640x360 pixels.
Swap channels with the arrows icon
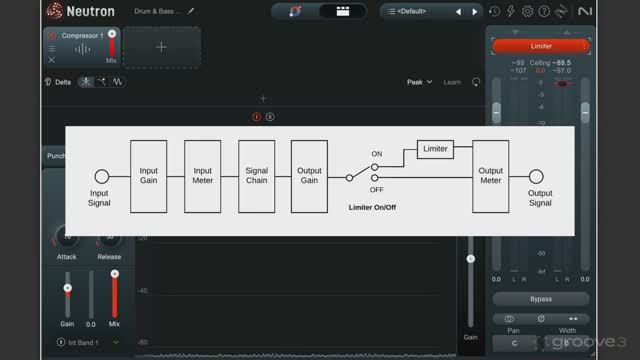click(x=573, y=318)
